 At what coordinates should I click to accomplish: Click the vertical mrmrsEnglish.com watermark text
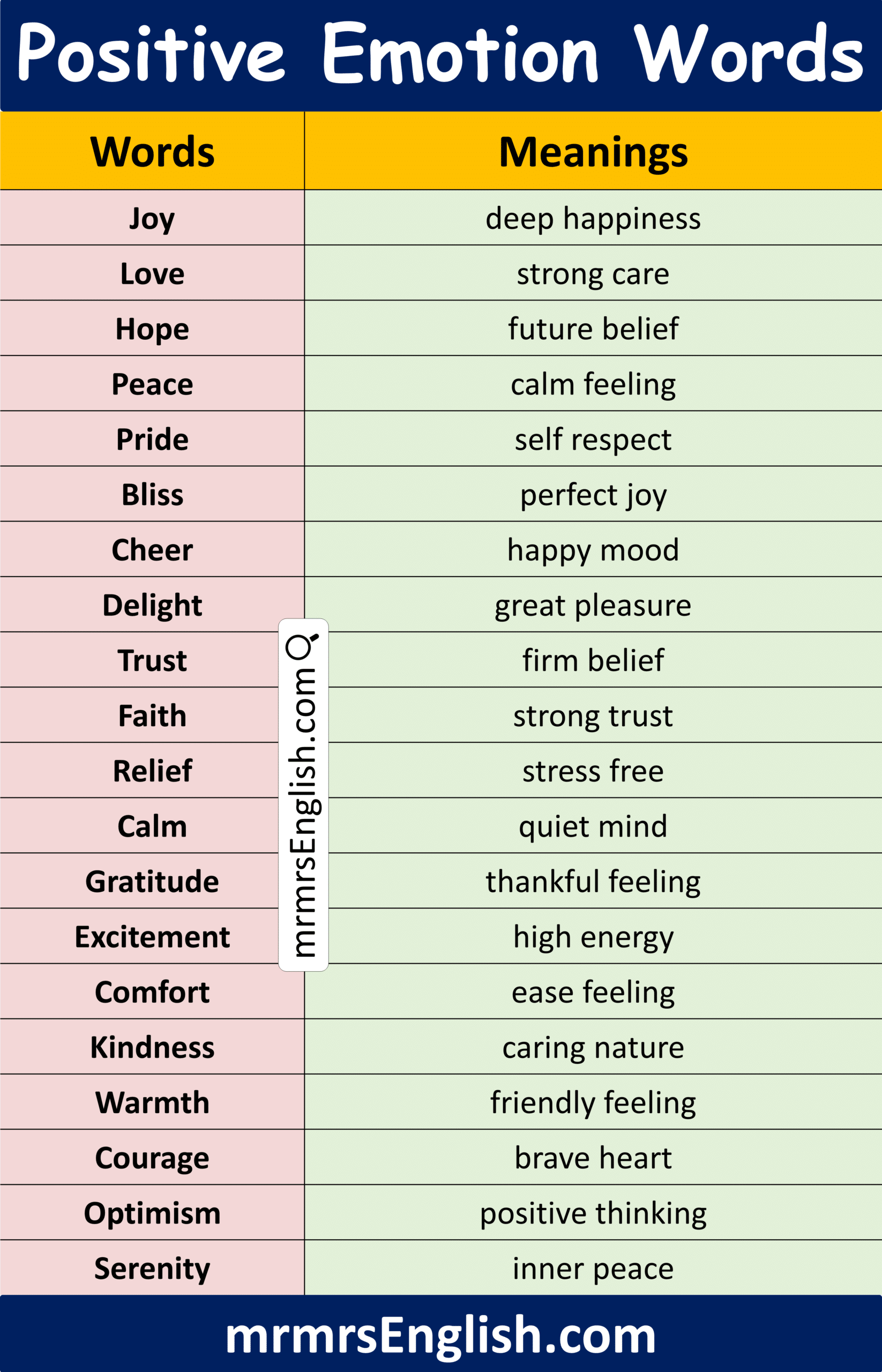(302, 812)
